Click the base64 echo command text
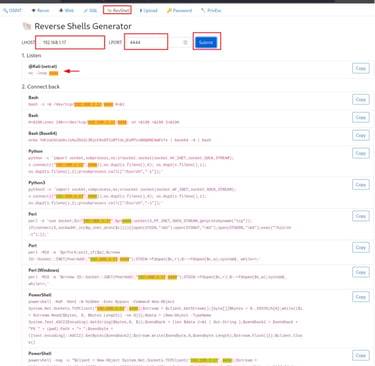This screenshot has height=366, width=375. coord(120,140)
